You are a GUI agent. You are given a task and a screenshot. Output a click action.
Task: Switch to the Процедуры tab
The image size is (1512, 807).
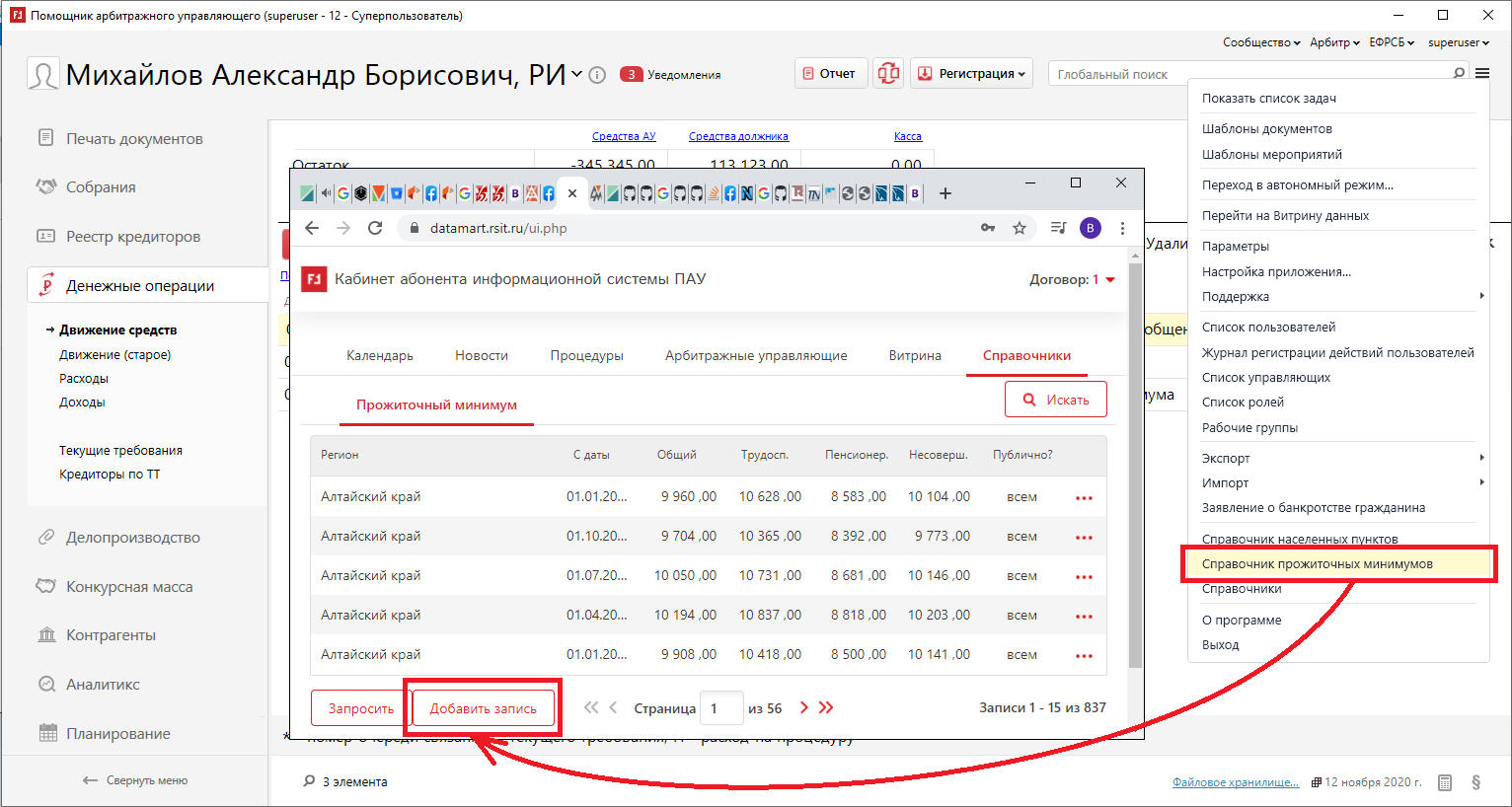586,355
